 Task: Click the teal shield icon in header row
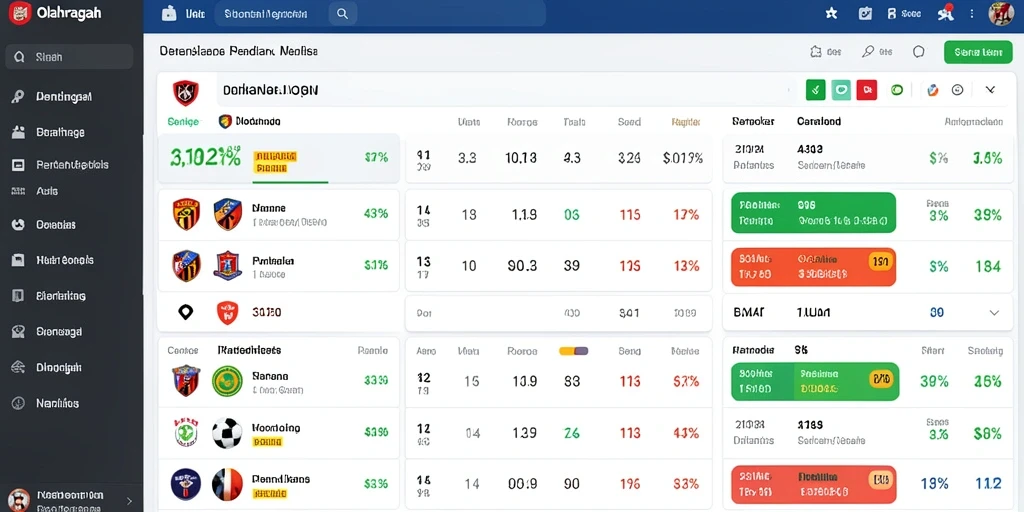coord(841,90)
